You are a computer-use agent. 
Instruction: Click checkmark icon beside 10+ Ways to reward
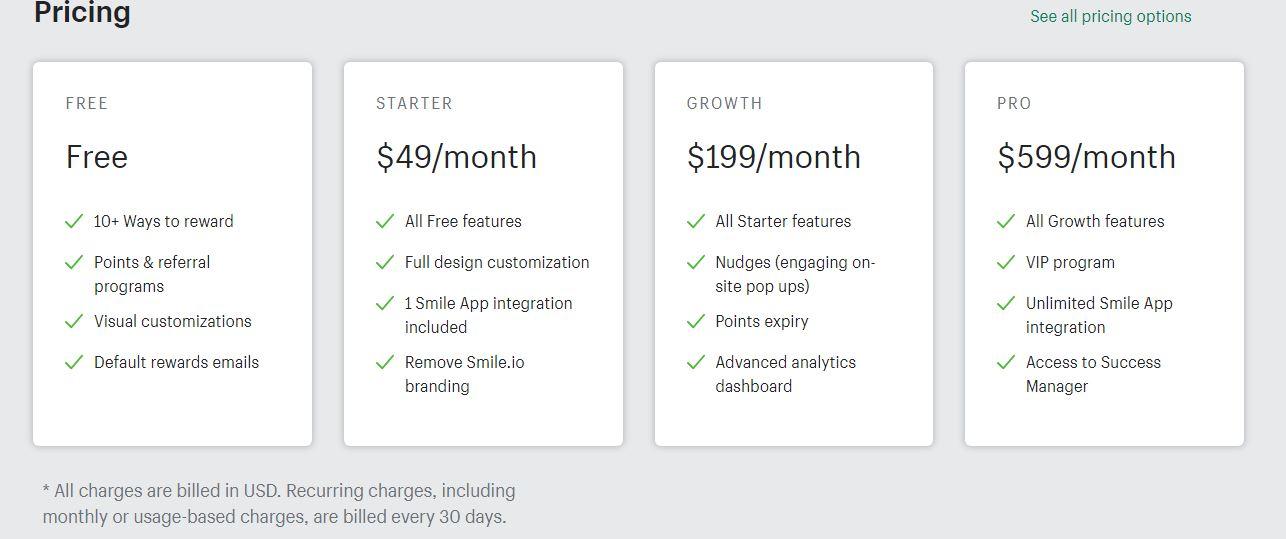(74, 221)
